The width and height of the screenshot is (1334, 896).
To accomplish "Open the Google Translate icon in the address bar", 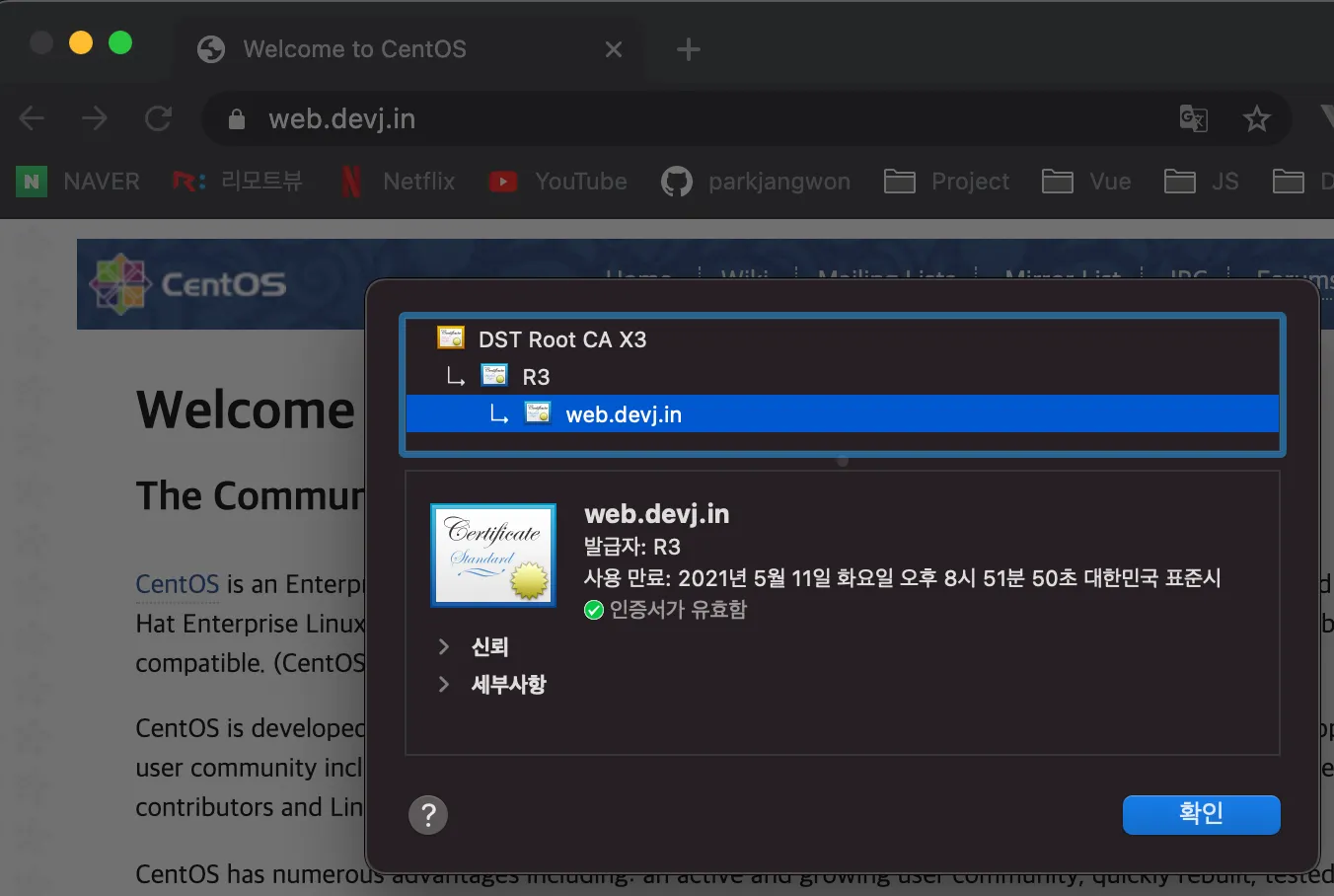I will pos(1194,119).
